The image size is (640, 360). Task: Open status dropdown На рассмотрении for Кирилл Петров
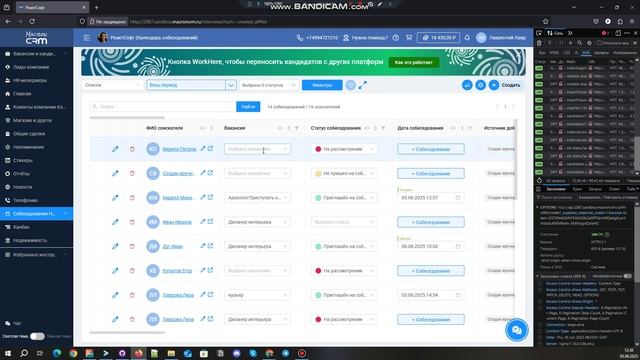(x=344, y=149)
